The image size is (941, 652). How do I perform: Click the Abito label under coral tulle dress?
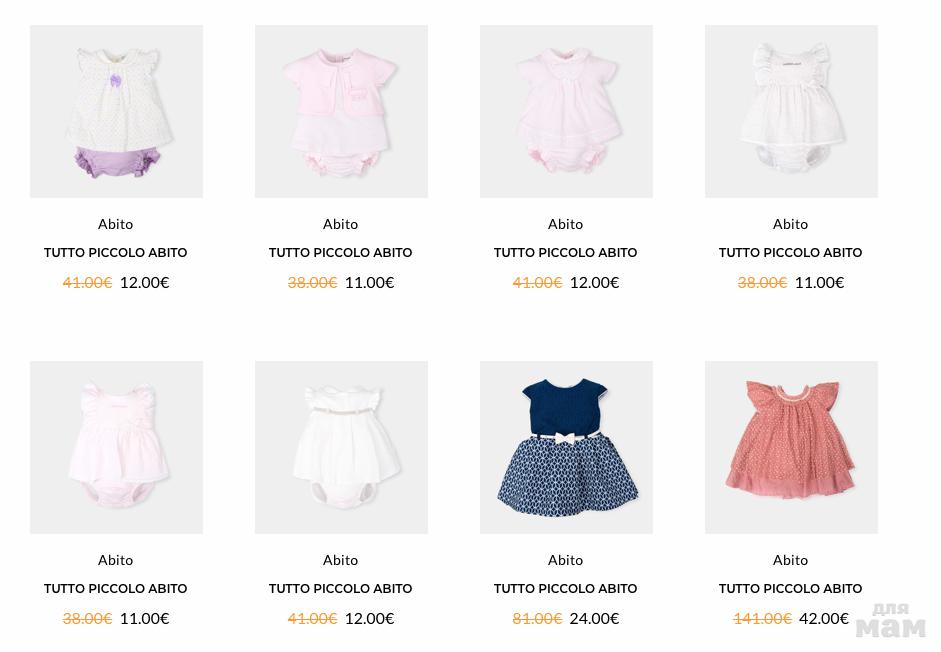click(x=790, y=559)
